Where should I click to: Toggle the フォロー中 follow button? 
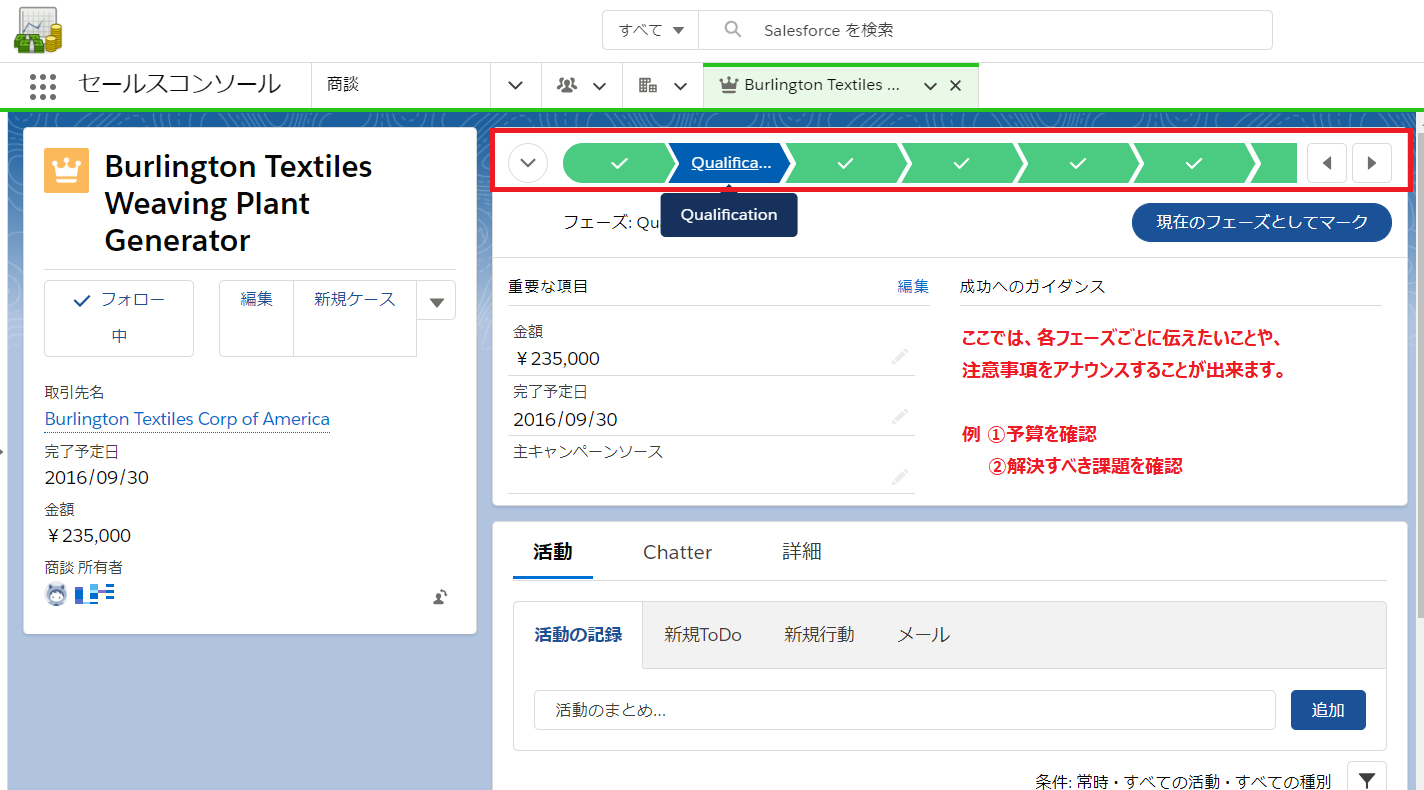(x=119, y=318)
